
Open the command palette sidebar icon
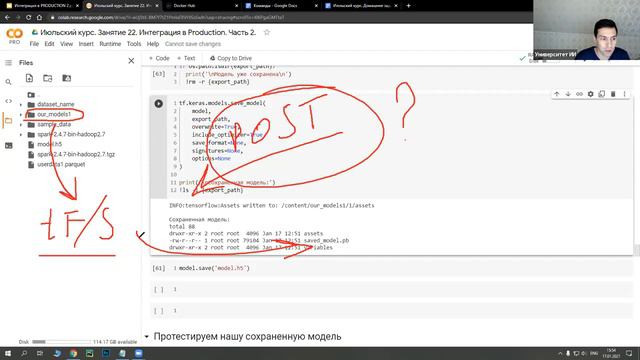(9, 145)
